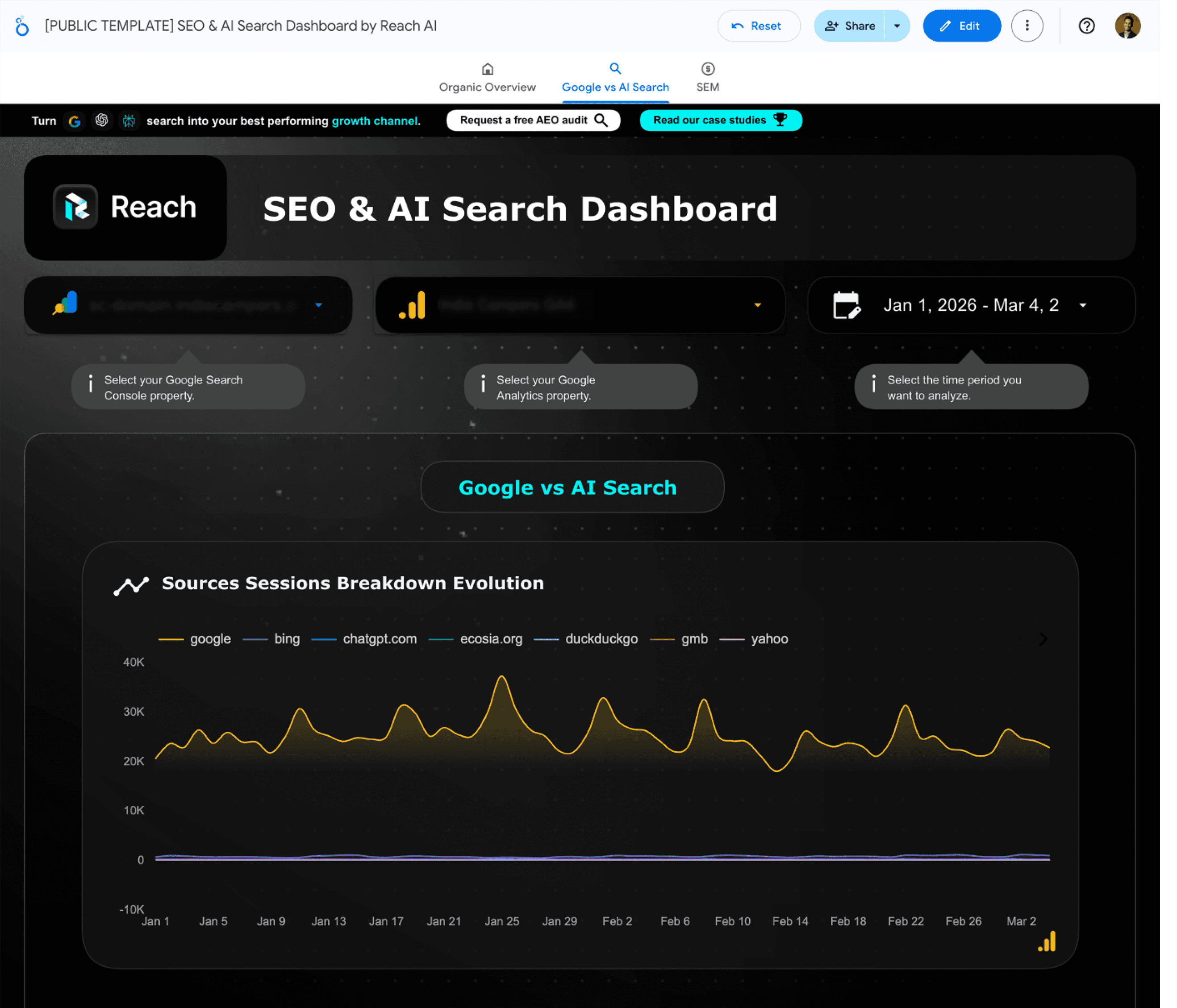Click Google Analytics icon at chart corner
The width and height of the screenshot is (1177, 1008).
point(1046,941)
